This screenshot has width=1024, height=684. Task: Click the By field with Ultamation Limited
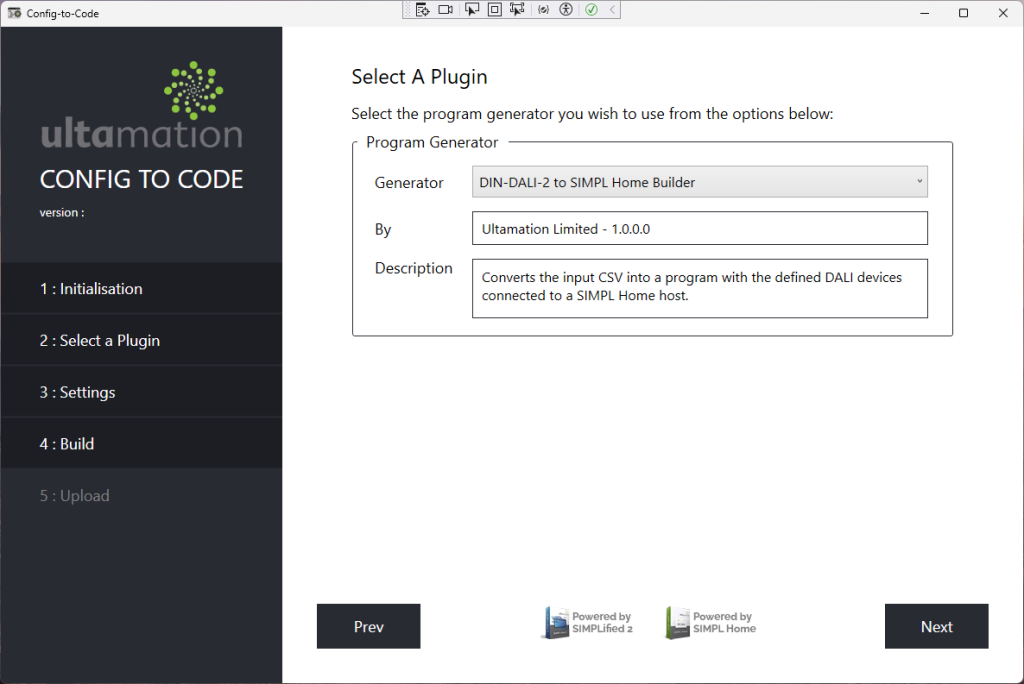coord(699,229)
